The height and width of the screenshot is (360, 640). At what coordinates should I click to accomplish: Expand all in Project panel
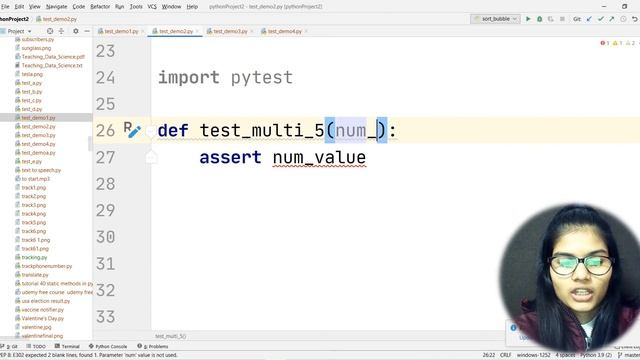(61, 31)
